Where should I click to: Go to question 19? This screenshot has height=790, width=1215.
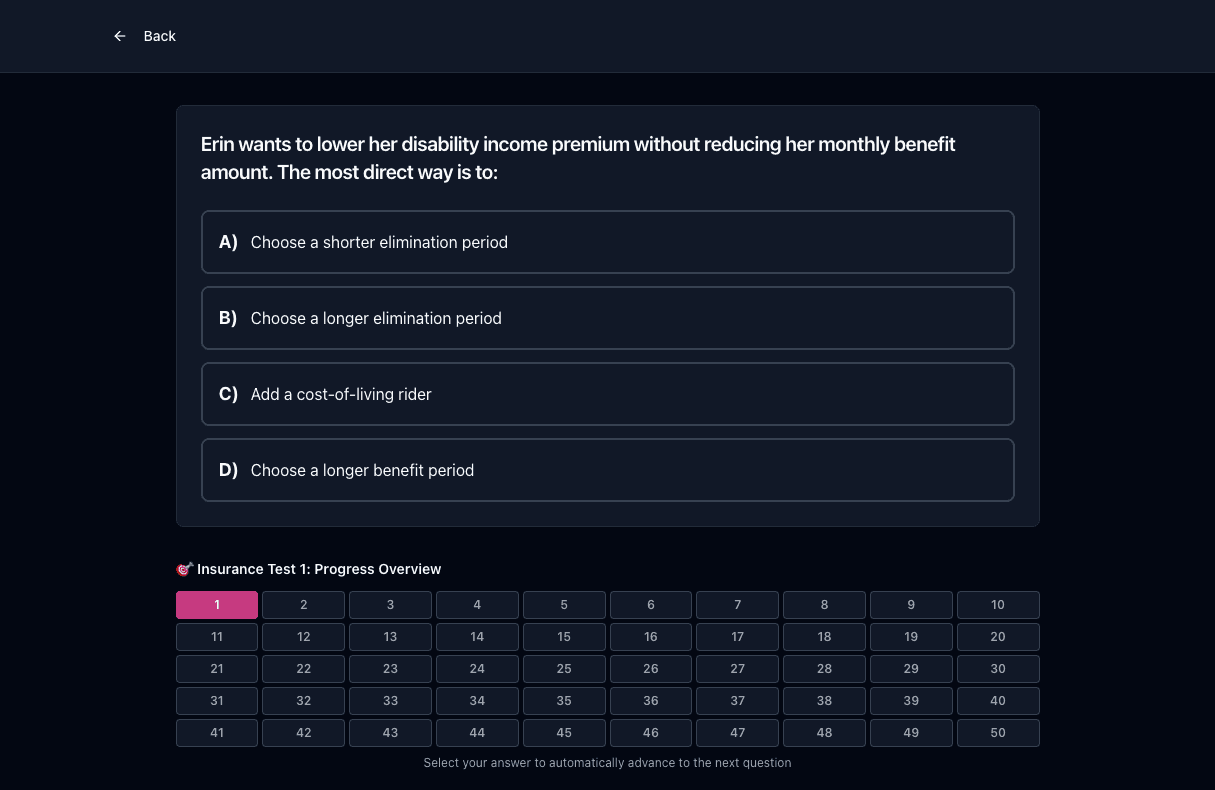911,637
